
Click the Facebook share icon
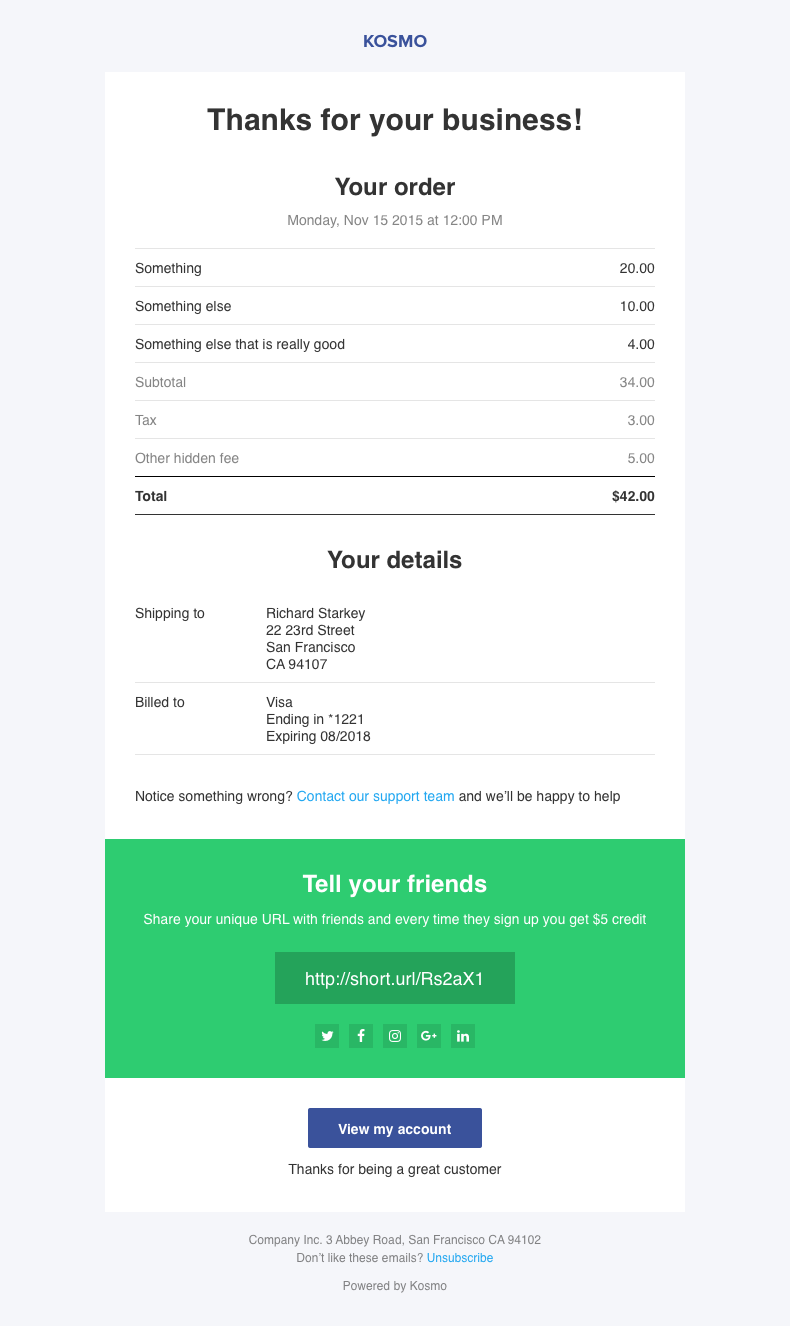coord(361,1036)
